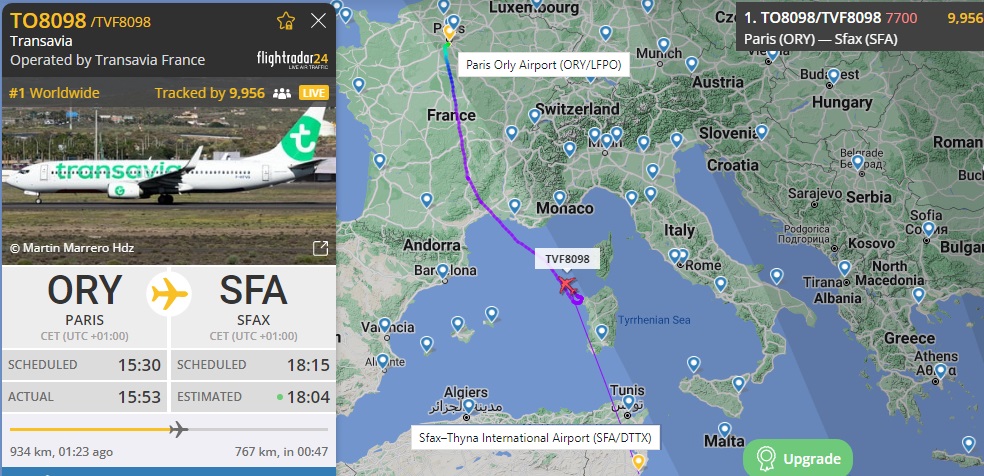Click the flight progress bar plane marker

178,430
